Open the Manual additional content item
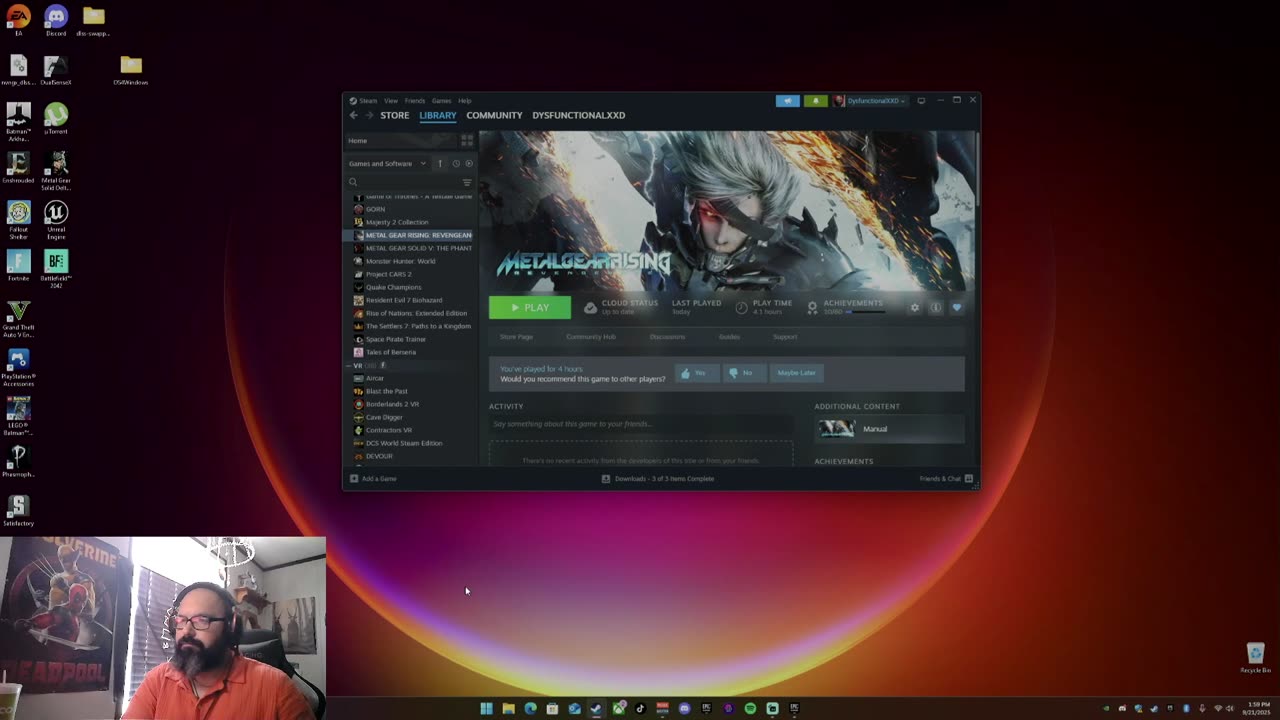 pyautogui.click(x=889, y=429)
